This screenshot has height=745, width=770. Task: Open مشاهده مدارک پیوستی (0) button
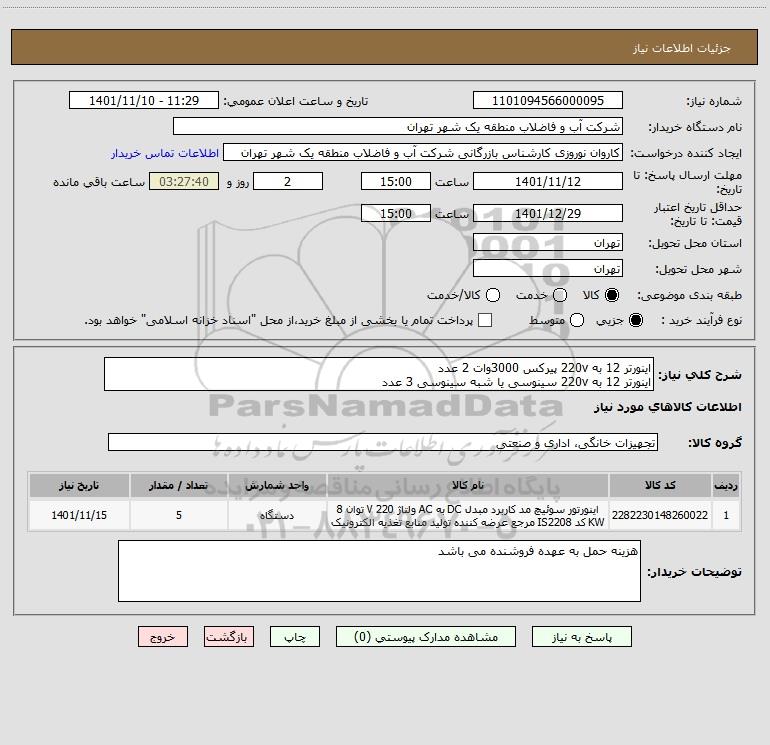(x=426, y=637)
